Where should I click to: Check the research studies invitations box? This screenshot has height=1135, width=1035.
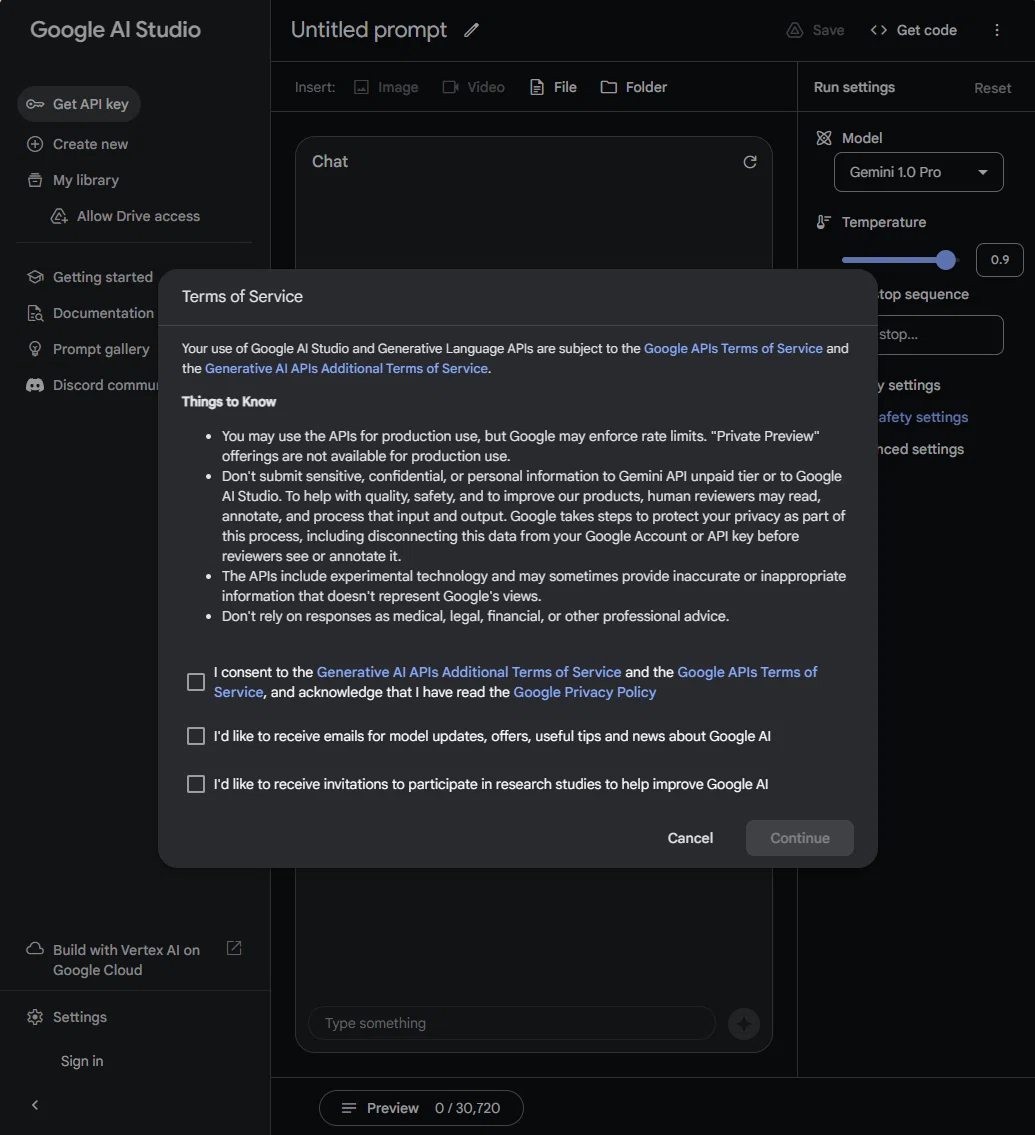[x=195, y=784]
